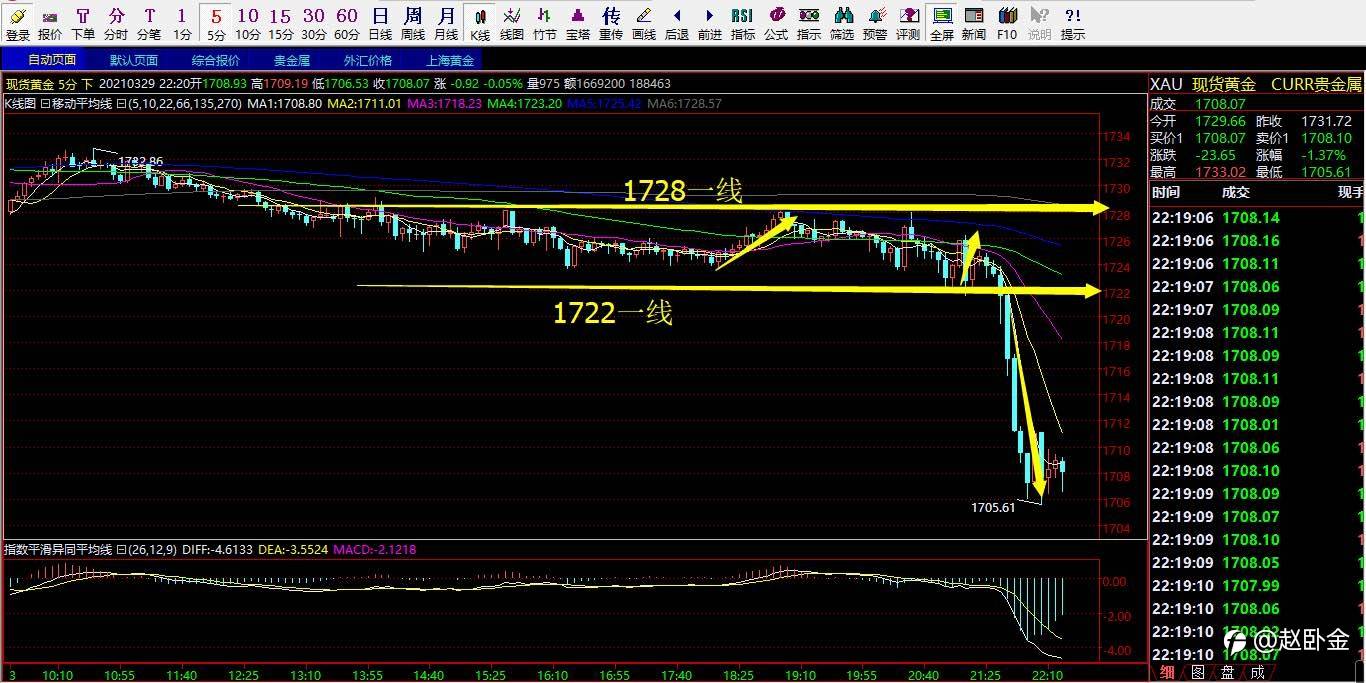The height and width of the screenshot is (683, 1366).
Task: Click the MACD:-2.1218 value
Action: [374, 550]
